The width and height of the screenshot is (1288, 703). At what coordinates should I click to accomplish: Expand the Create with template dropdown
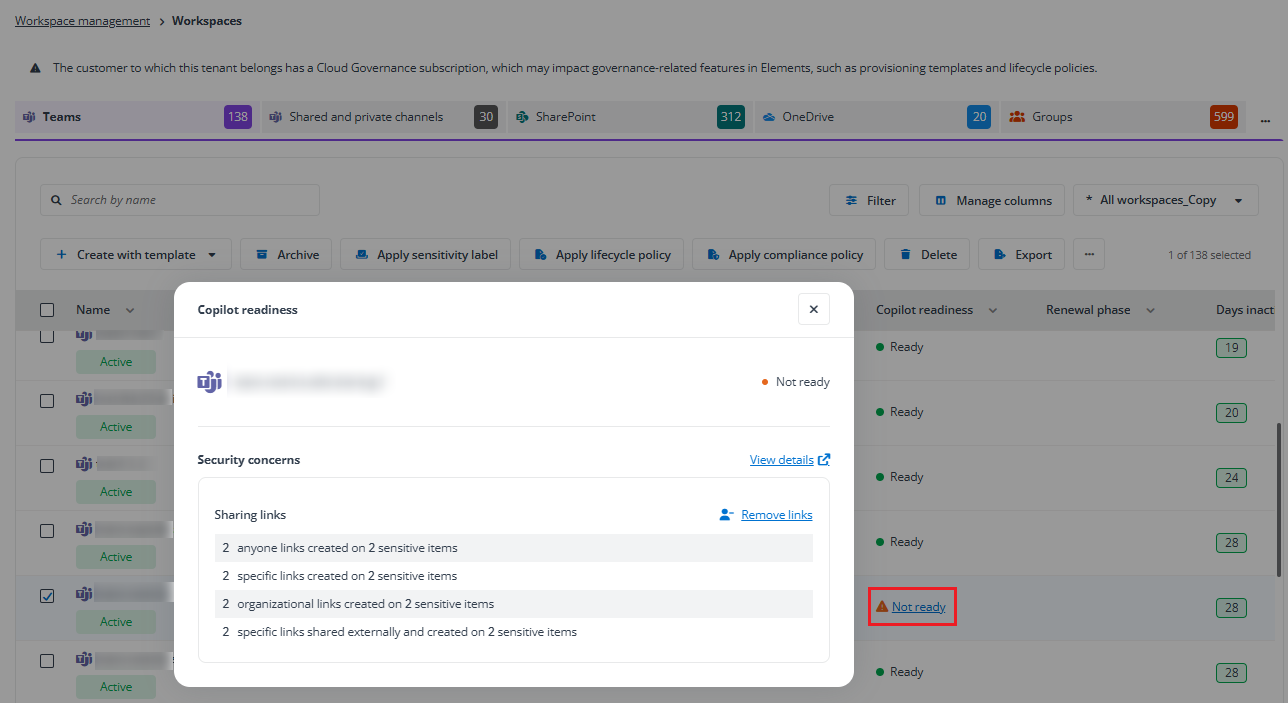212,255
